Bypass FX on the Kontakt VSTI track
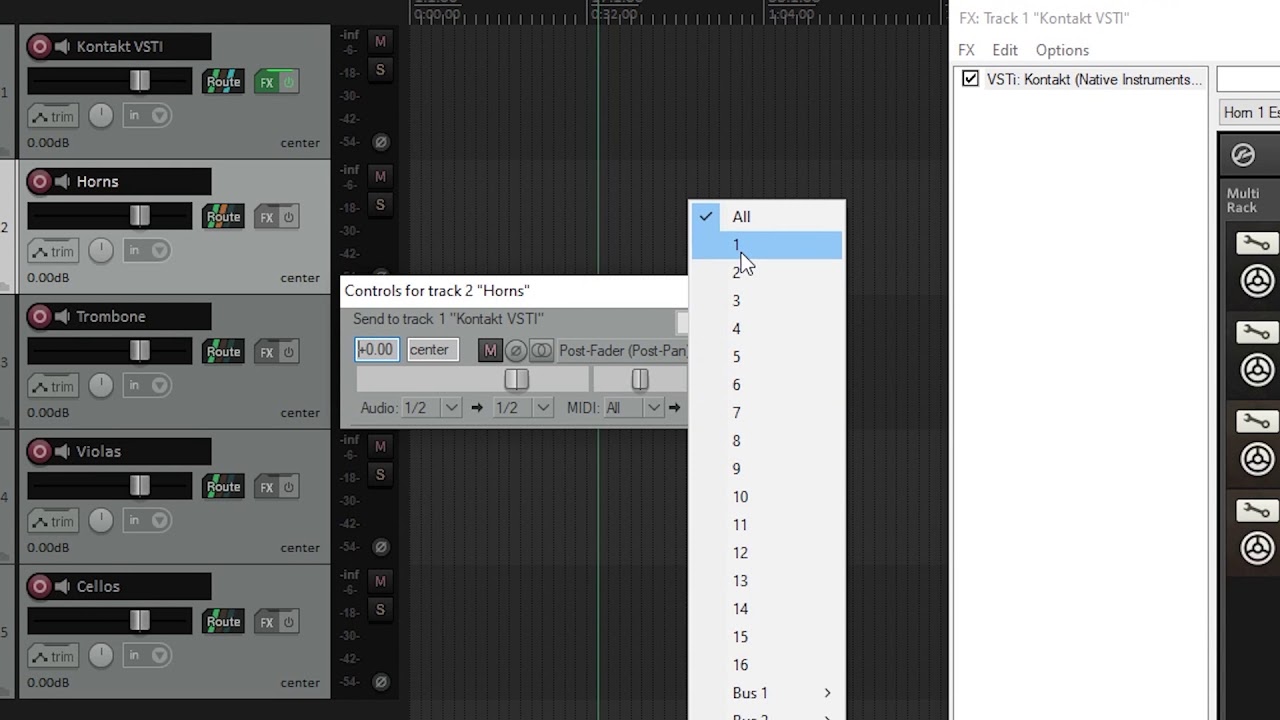This screenshot has width=1280, height=720. [x=289, y=82]
